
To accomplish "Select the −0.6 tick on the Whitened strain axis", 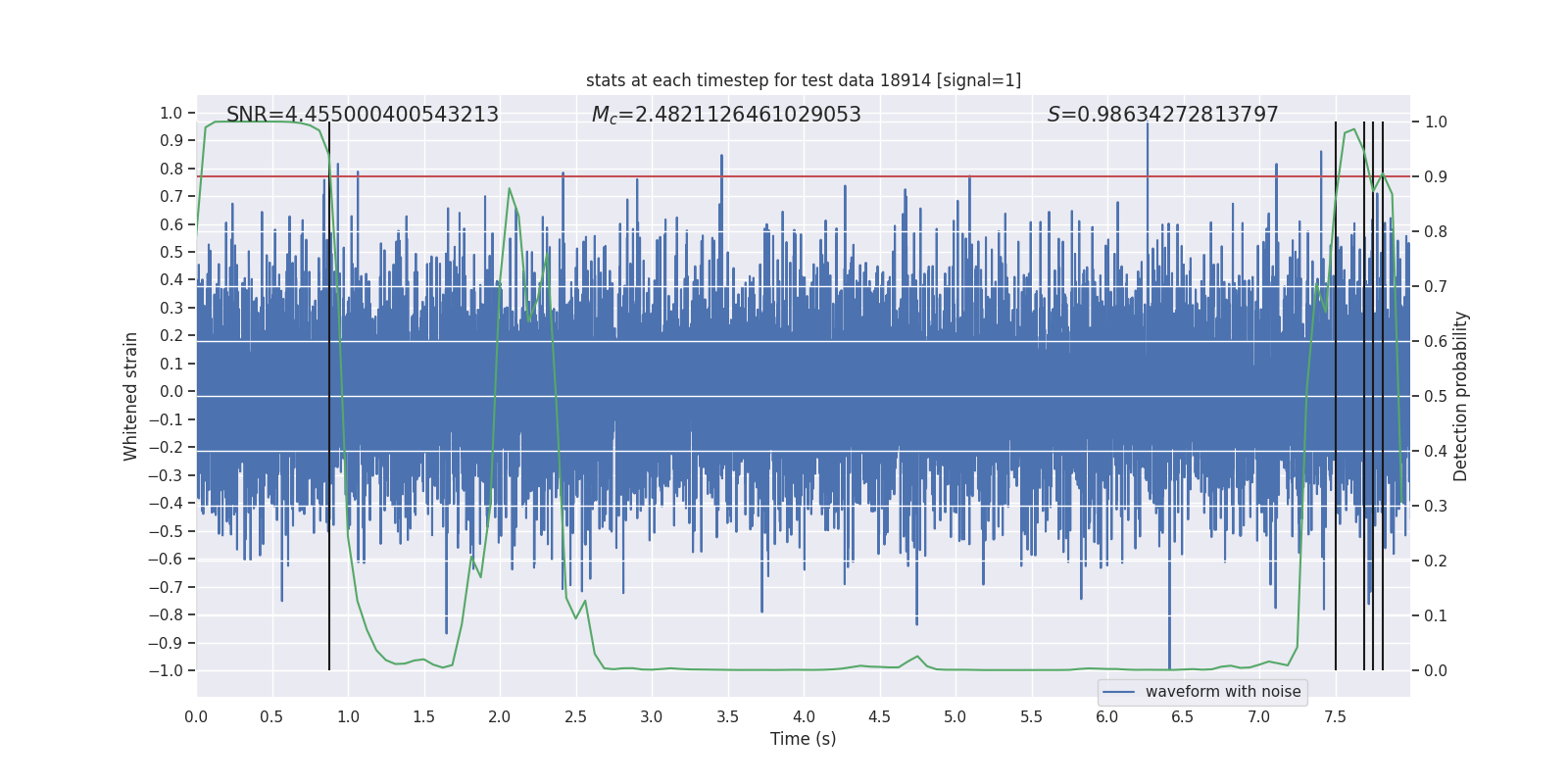I will click(166, 559).
